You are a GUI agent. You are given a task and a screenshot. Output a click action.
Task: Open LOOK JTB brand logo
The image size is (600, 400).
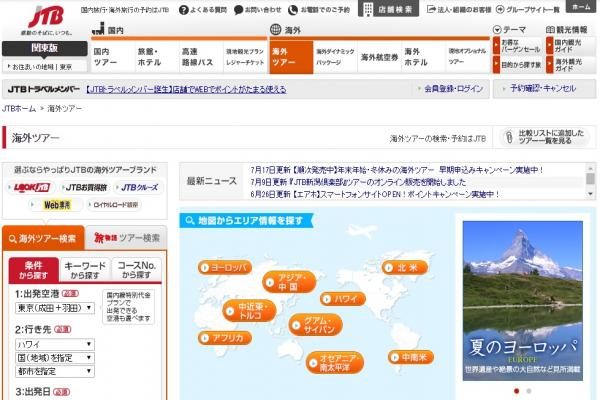(32, 187)
